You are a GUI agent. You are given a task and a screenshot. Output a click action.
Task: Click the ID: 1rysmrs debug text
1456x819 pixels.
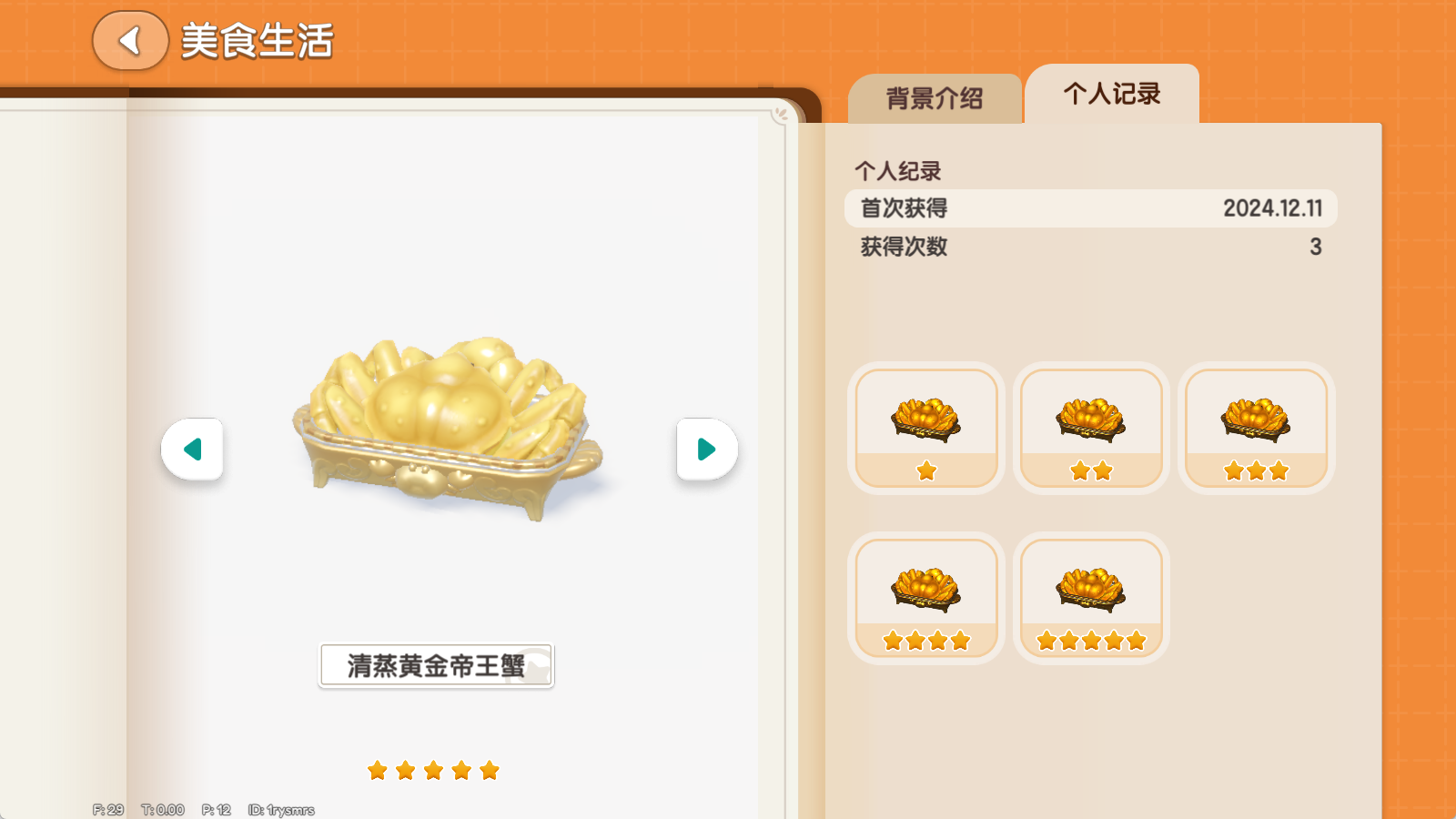tap(281, 810)
